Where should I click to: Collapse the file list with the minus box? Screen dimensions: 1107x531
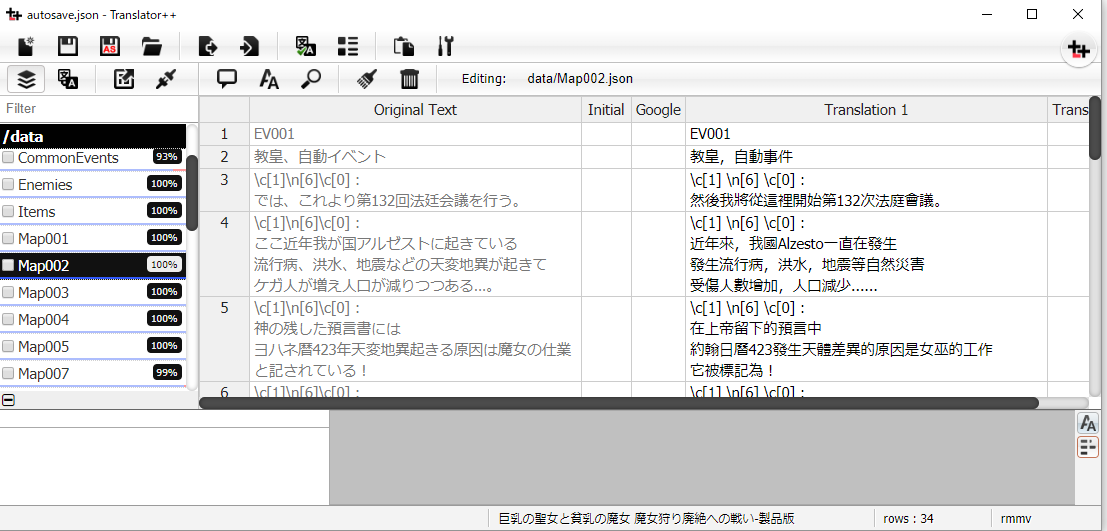pyautogui.click(x=8, y=400)
